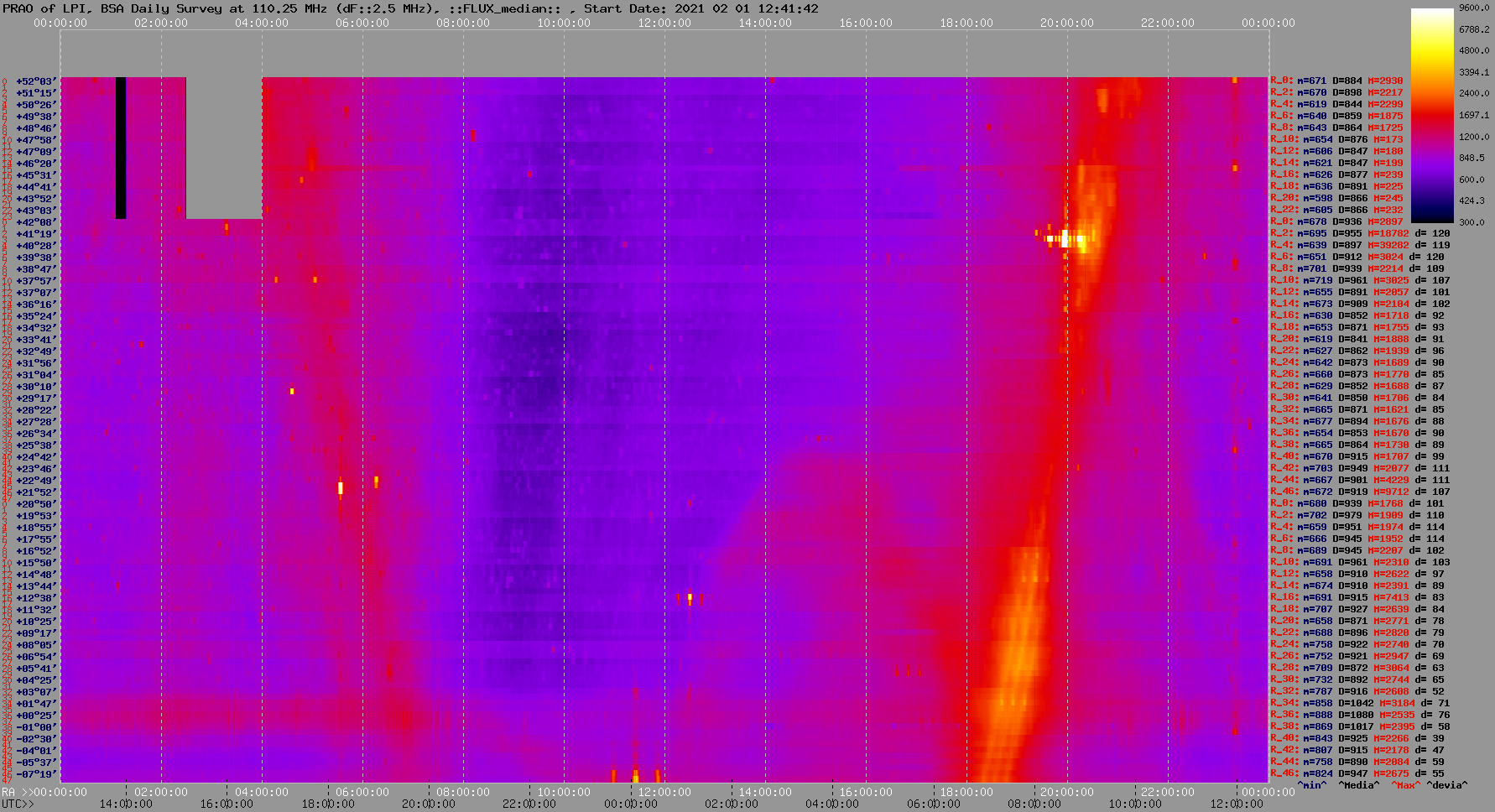Click the black vertical gap in the heatmap
1495x812 pixels.
click(x=121, y=148)
